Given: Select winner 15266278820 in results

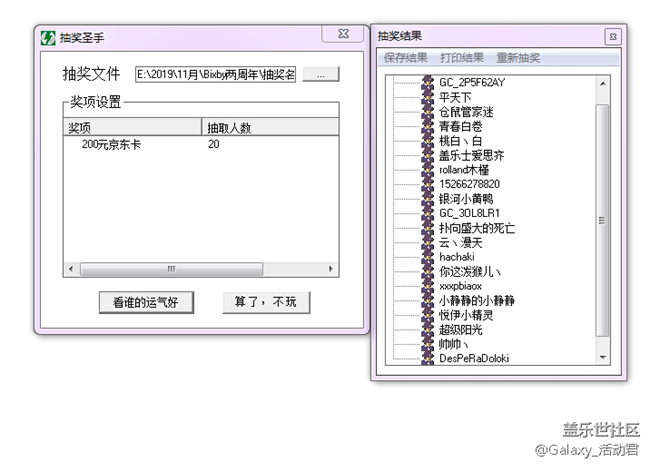Looking at the screenshot, I should 470,184.
